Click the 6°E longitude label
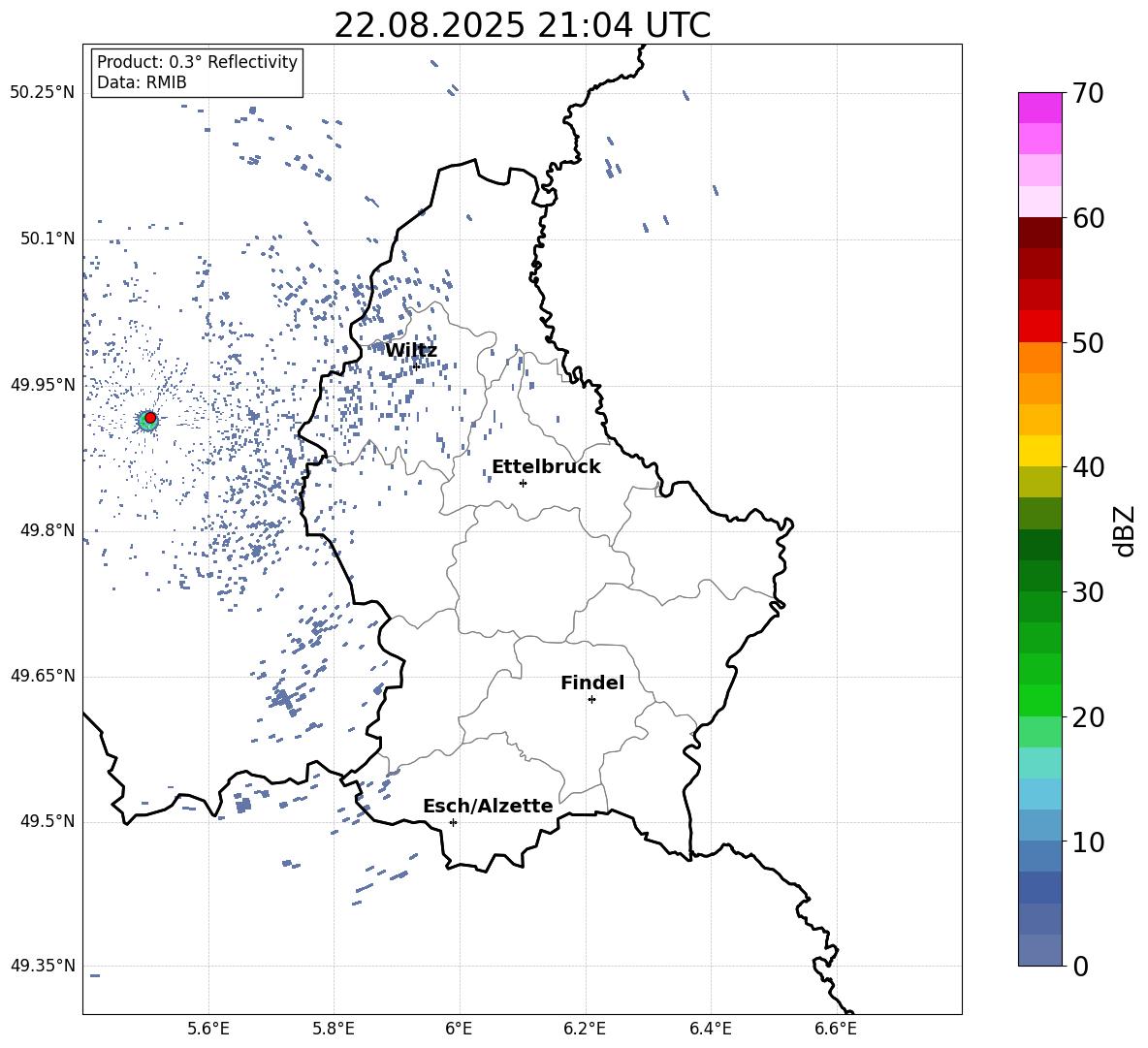 tap(459, 1030)
